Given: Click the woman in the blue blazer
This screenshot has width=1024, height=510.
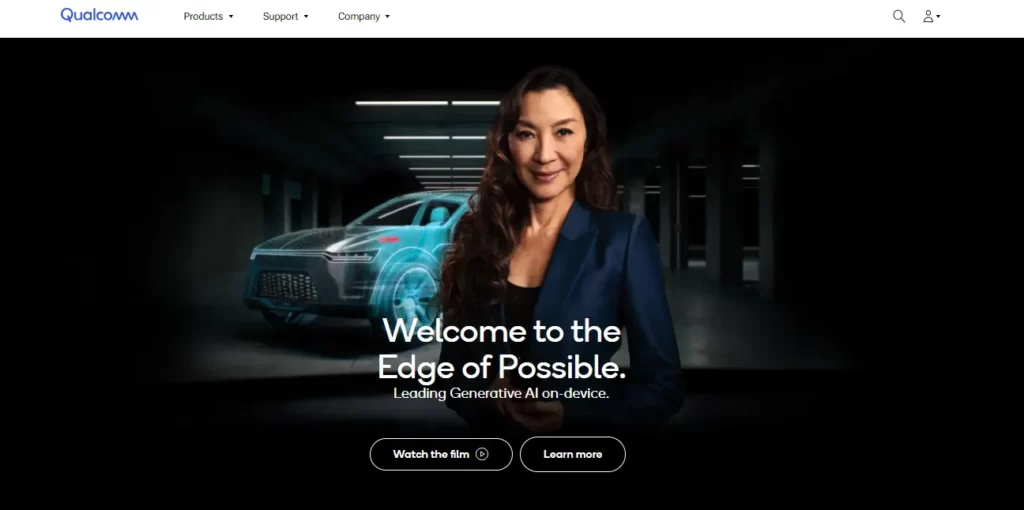Looking at the screenshot, I should pos(562,248).
